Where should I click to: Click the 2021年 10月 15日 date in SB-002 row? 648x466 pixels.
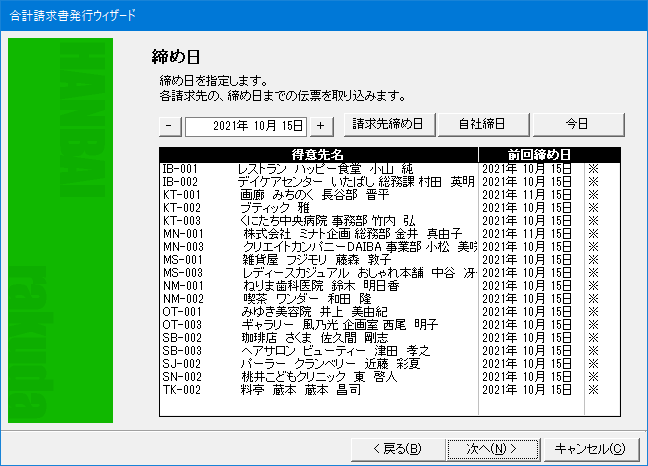[x=527, y=338]
